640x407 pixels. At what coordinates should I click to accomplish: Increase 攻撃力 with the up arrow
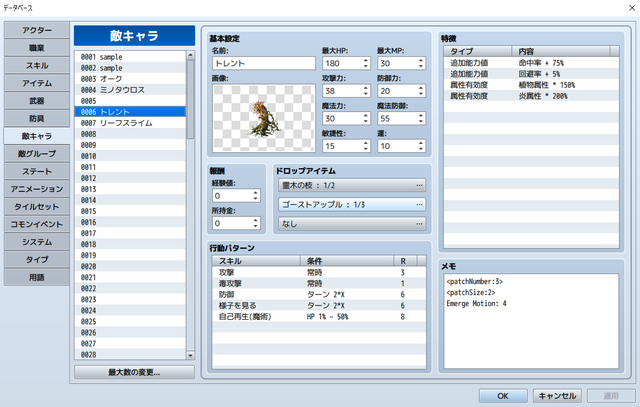(366, 88)
